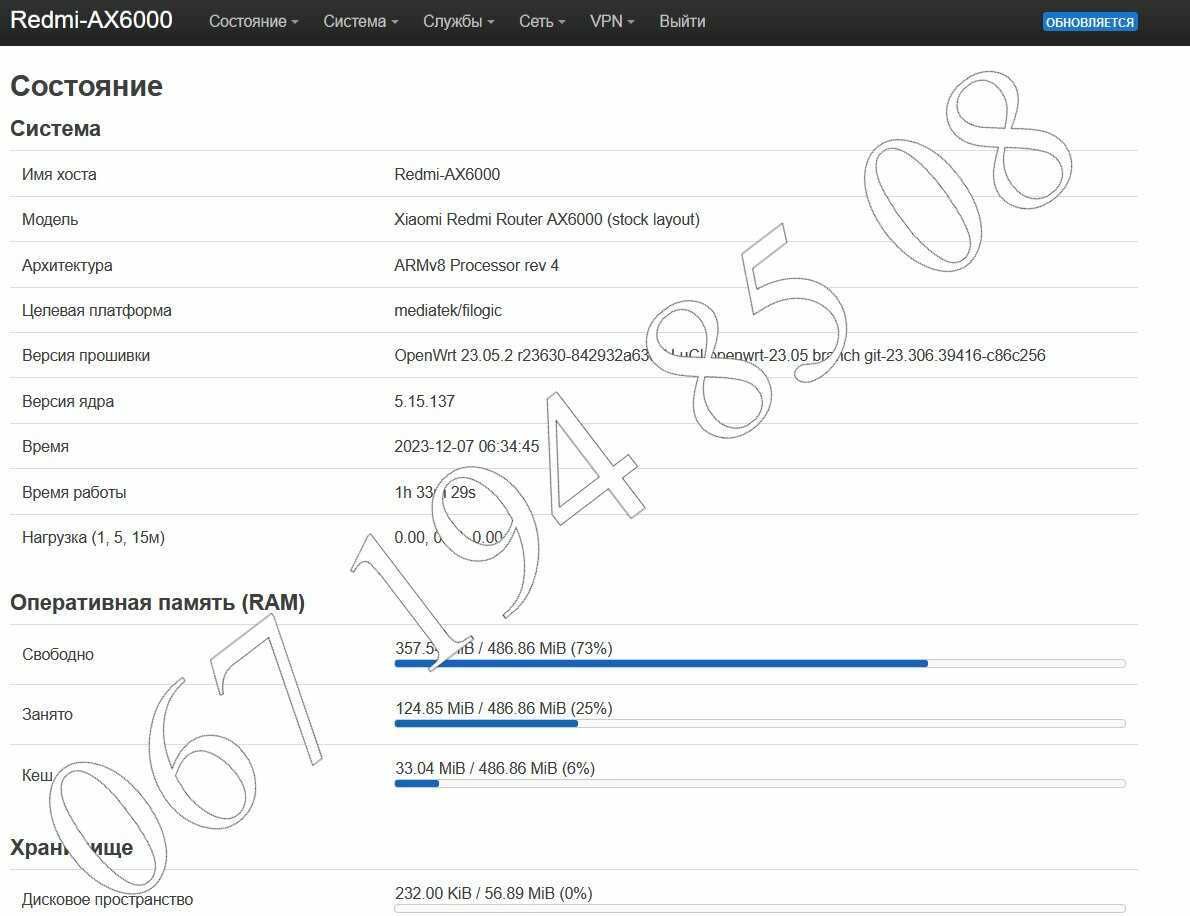Screen dimensions: 1190x916
Task: Click the Кеш memory progress bar
Action: pos(760,783)
